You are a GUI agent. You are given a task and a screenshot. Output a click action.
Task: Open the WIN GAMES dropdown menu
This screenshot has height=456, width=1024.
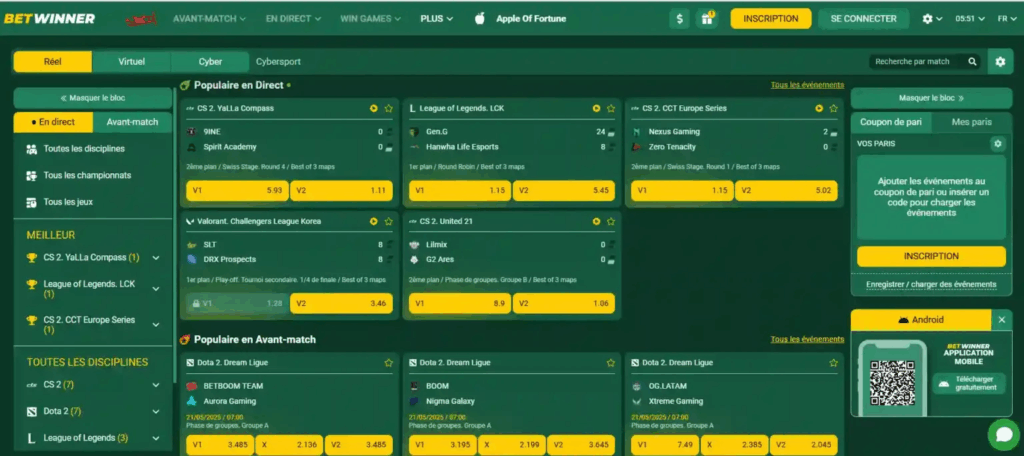[x=370, y=19]
